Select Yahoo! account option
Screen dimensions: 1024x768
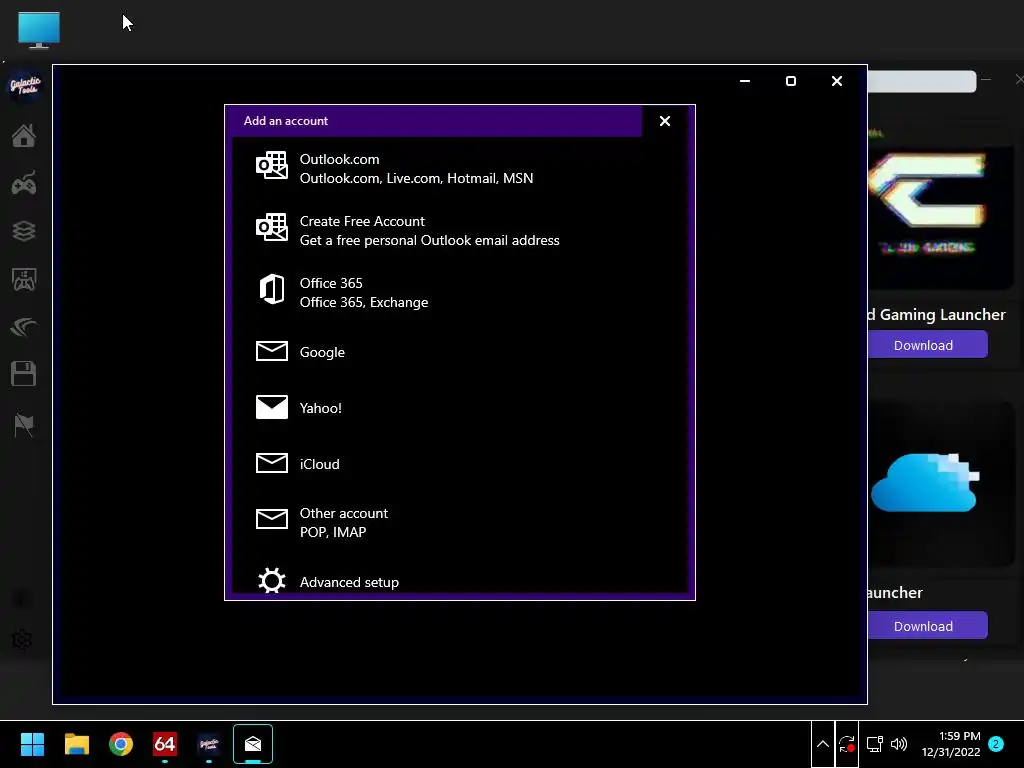[459, 408]
